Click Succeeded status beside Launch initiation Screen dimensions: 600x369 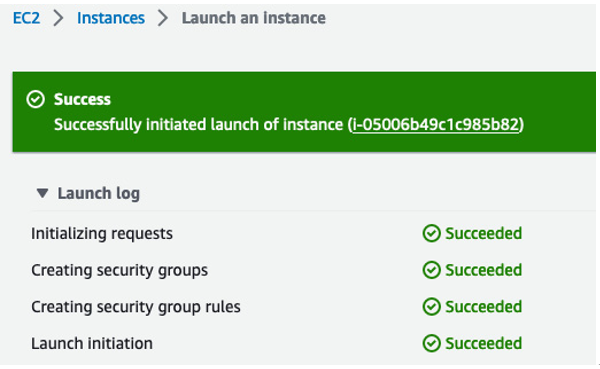pyautogui.click(x=484, y=344)
